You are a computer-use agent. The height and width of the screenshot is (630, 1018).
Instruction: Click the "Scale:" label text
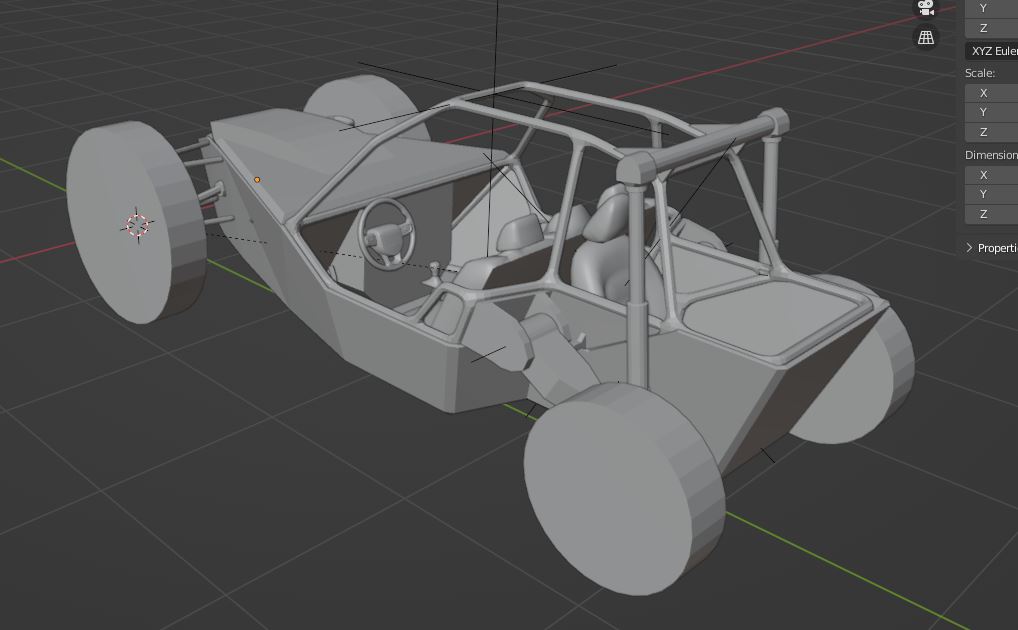tap(980, 73)
